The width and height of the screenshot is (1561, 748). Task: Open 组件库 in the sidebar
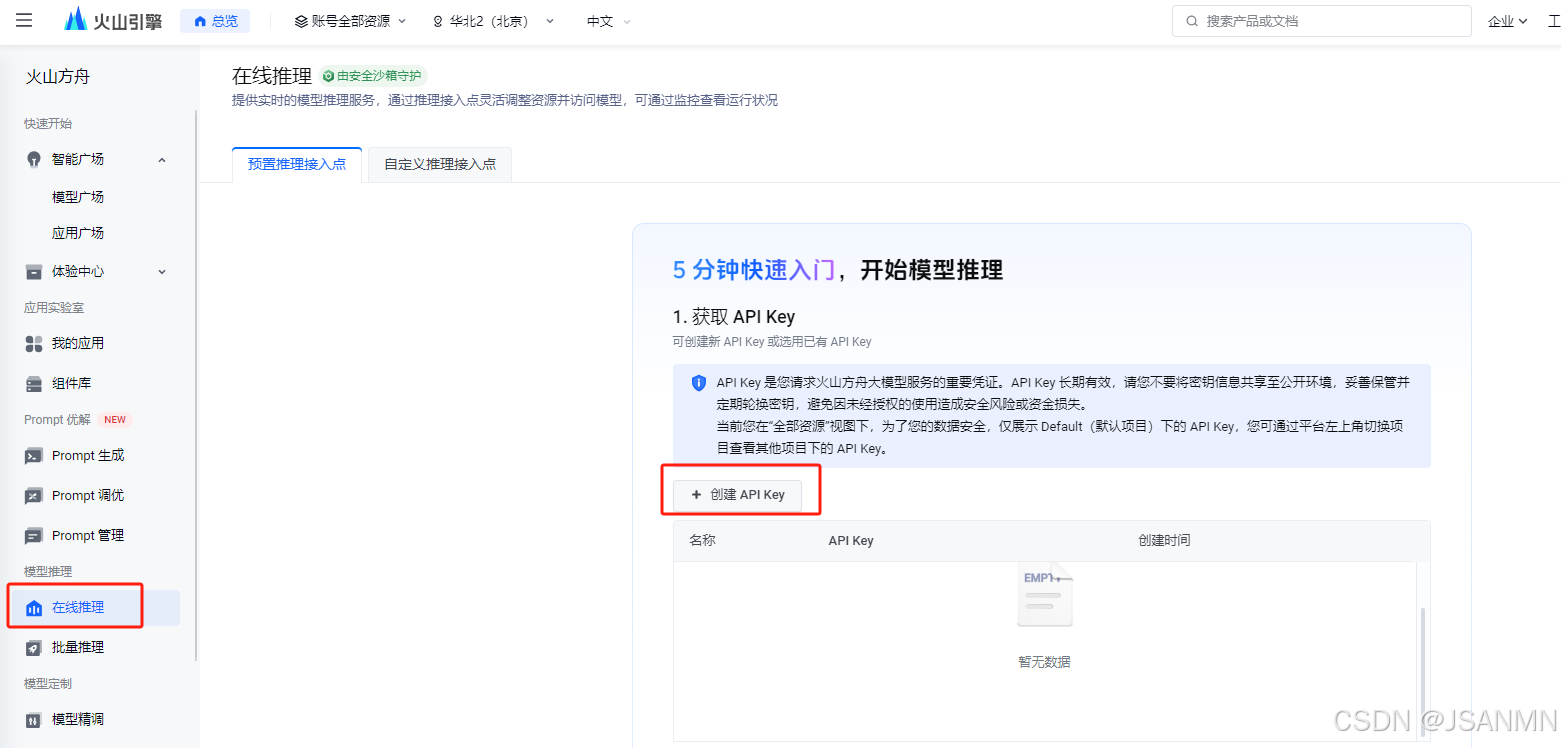71,383
